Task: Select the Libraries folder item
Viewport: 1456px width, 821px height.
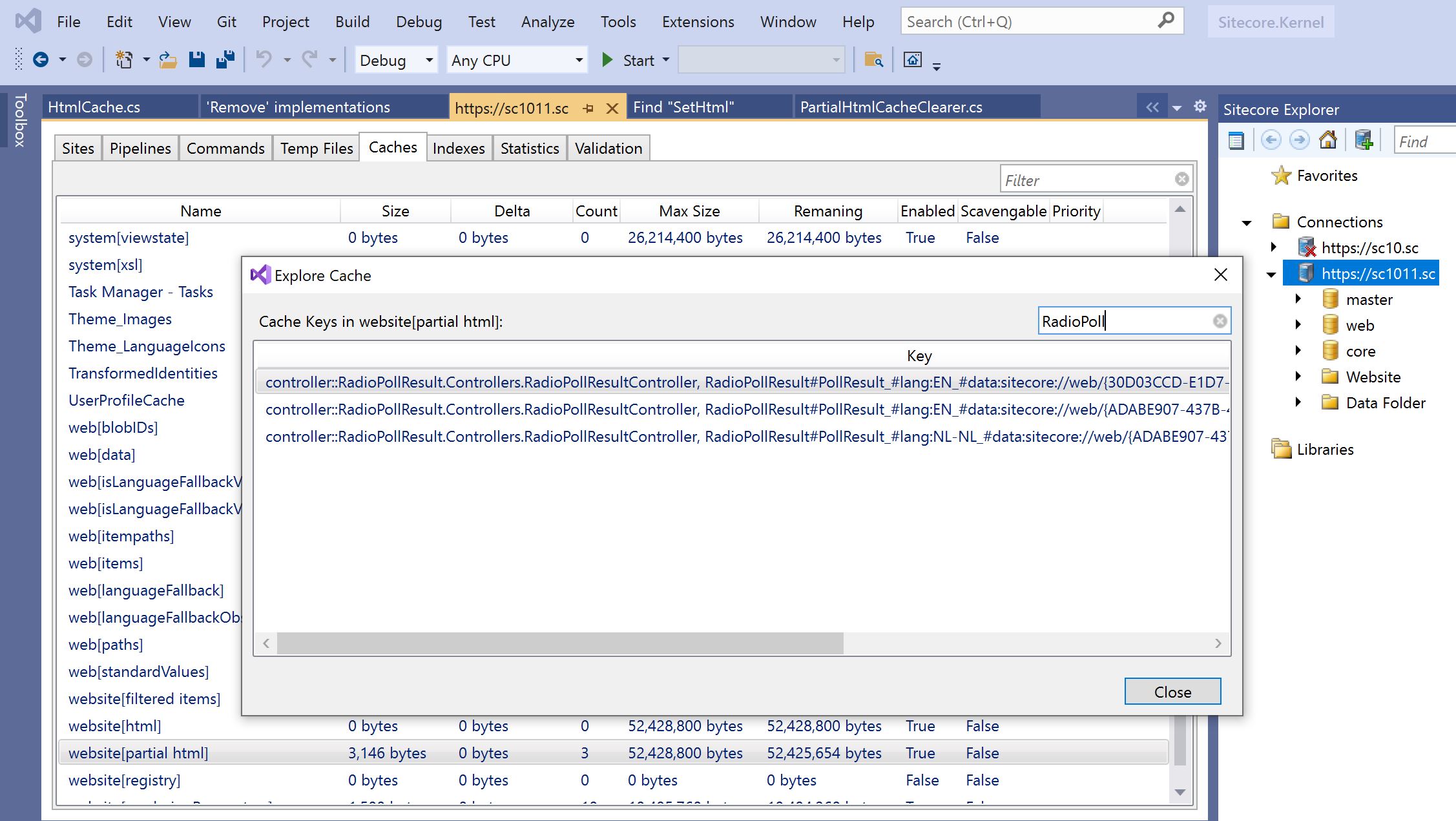Action: coord(1313,449)
